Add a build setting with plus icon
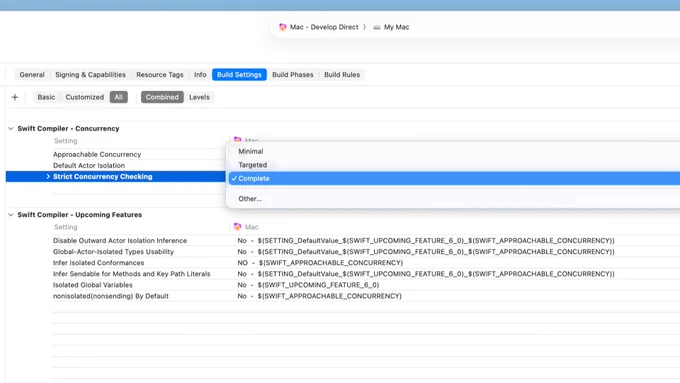 [15, 97]
